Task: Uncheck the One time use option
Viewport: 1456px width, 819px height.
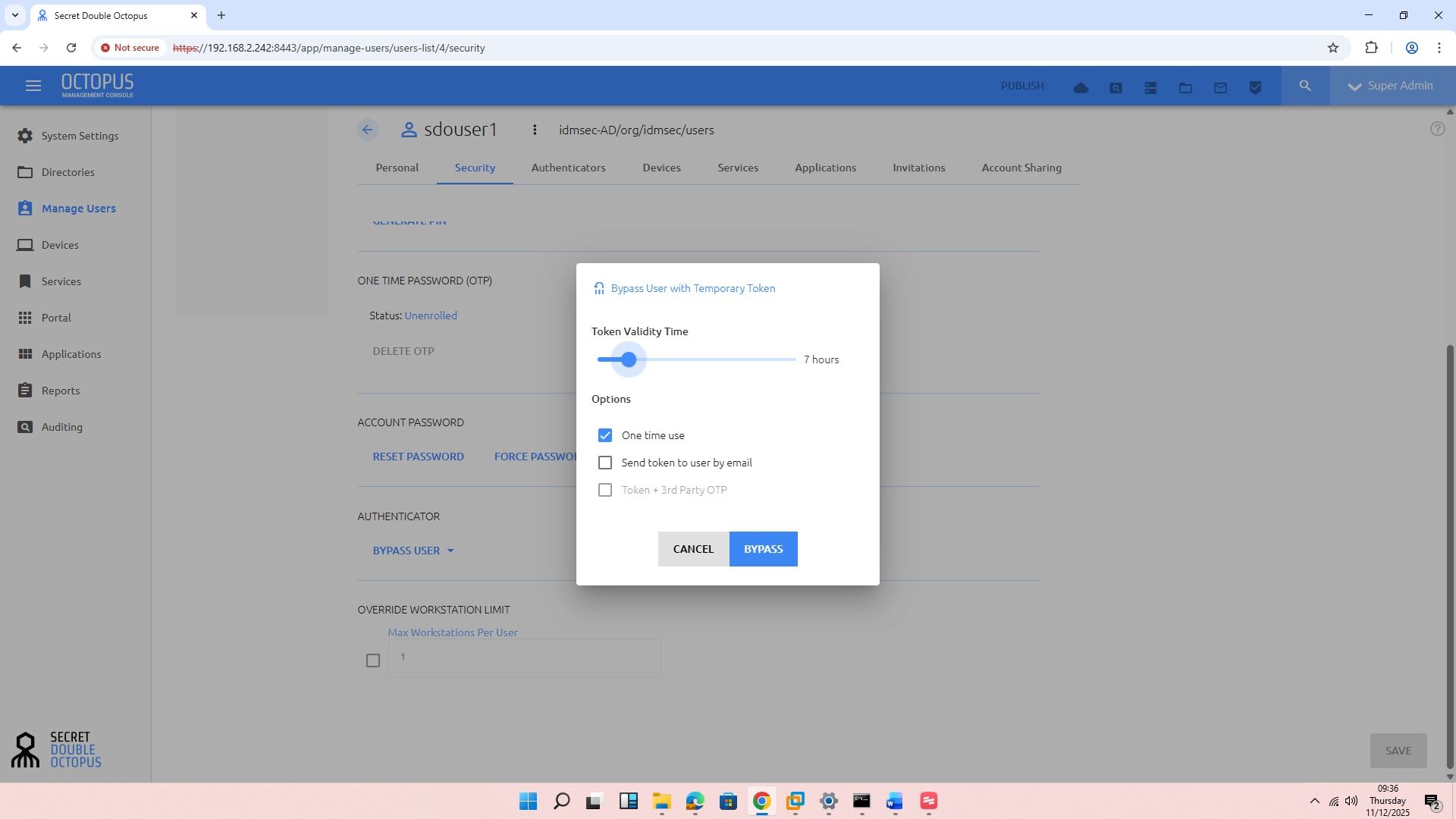Action: 605,435
